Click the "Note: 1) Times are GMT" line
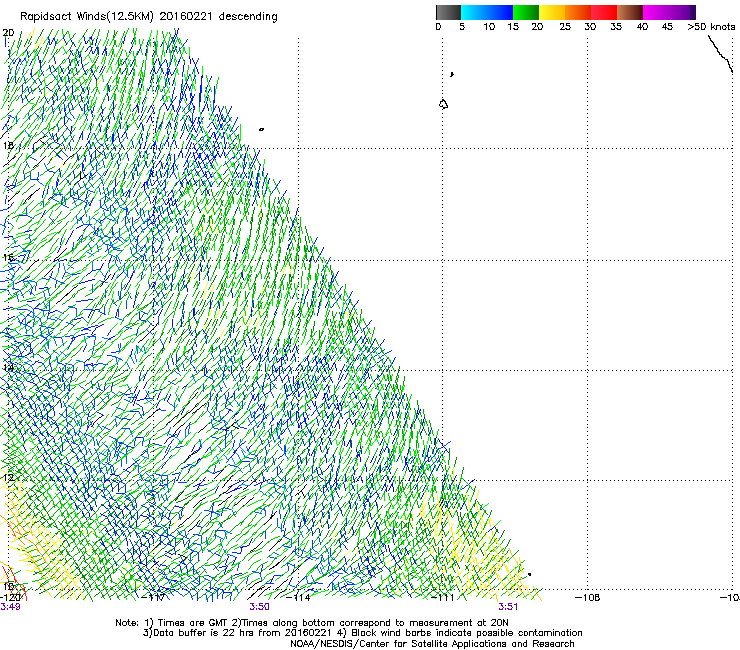The height and width of the screenshot is (650, 740). coord(312,623)
